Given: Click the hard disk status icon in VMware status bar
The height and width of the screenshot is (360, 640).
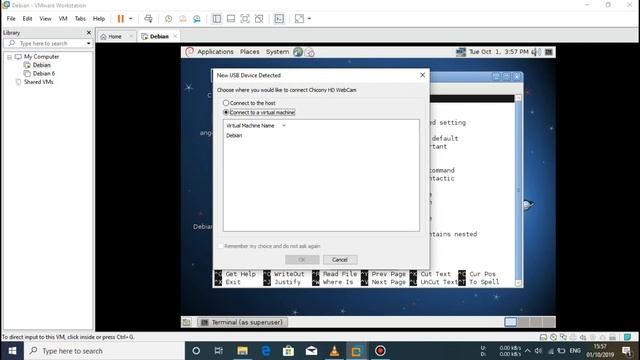Looking at the screenshot, I should (543, 337).
